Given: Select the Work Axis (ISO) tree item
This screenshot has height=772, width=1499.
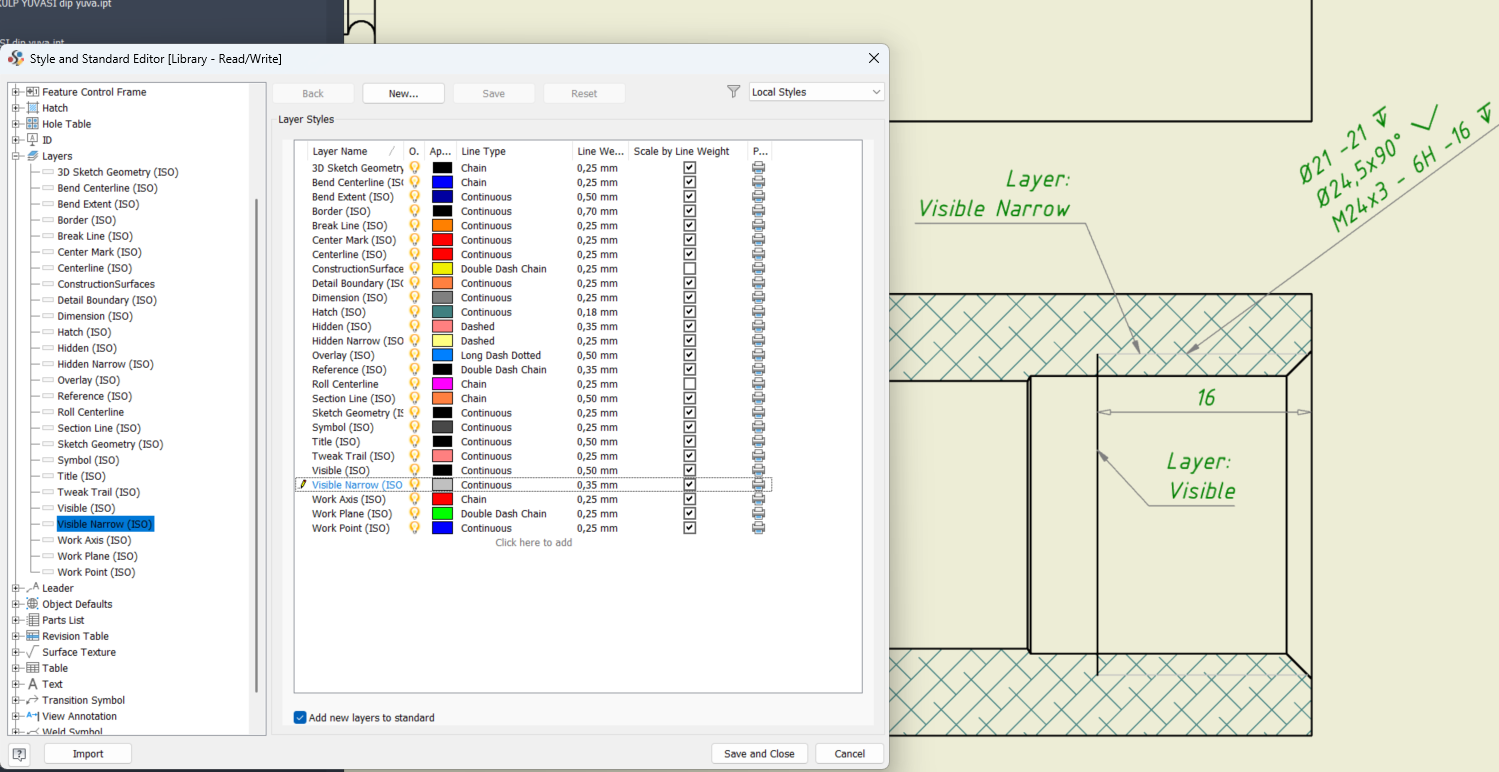Looking at the screenshot, I should click(x=94, y=540).
